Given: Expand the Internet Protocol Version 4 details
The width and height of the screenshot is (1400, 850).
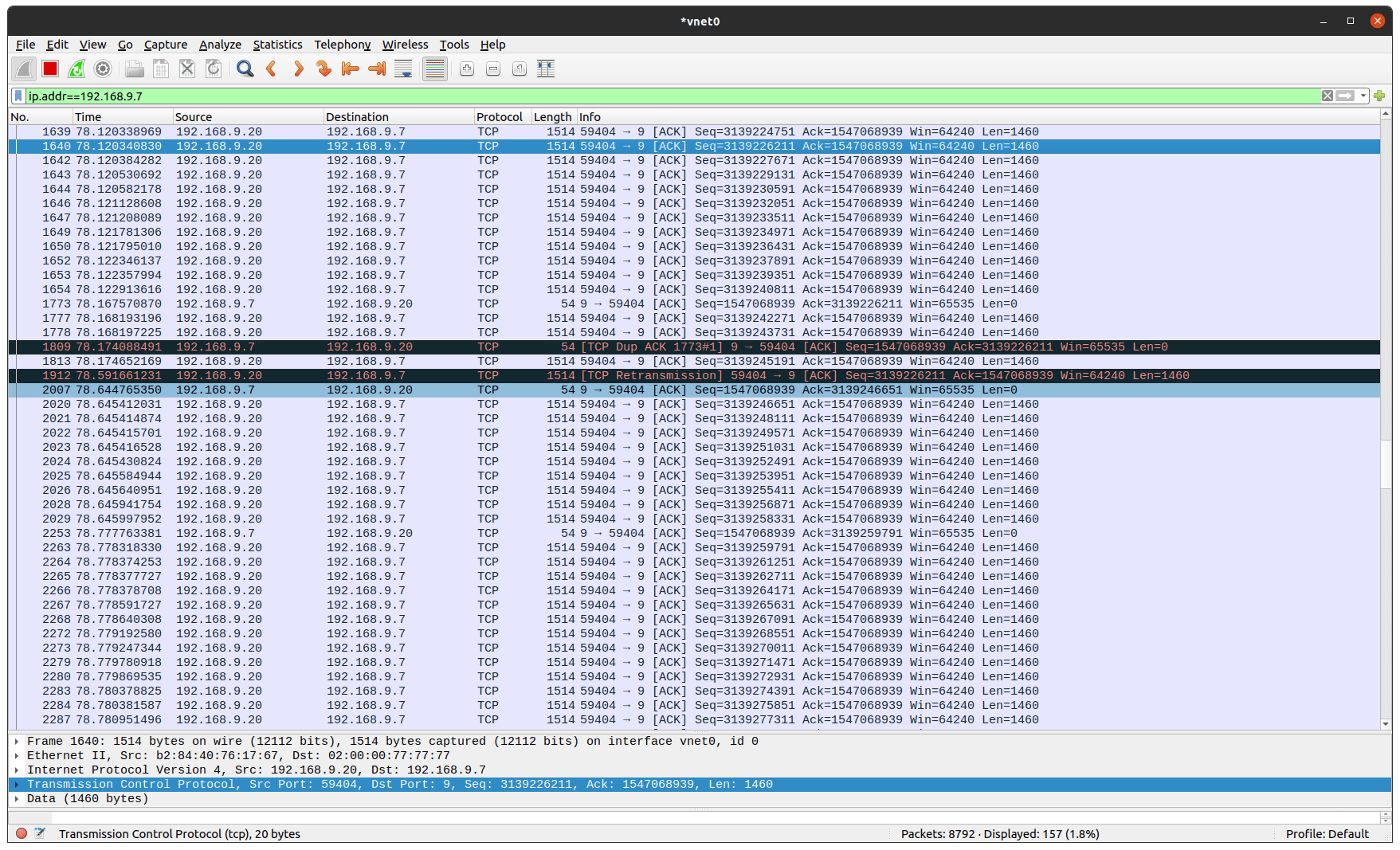Looking at the screenshot, I should pyautogui.click(x=16, y=770).
